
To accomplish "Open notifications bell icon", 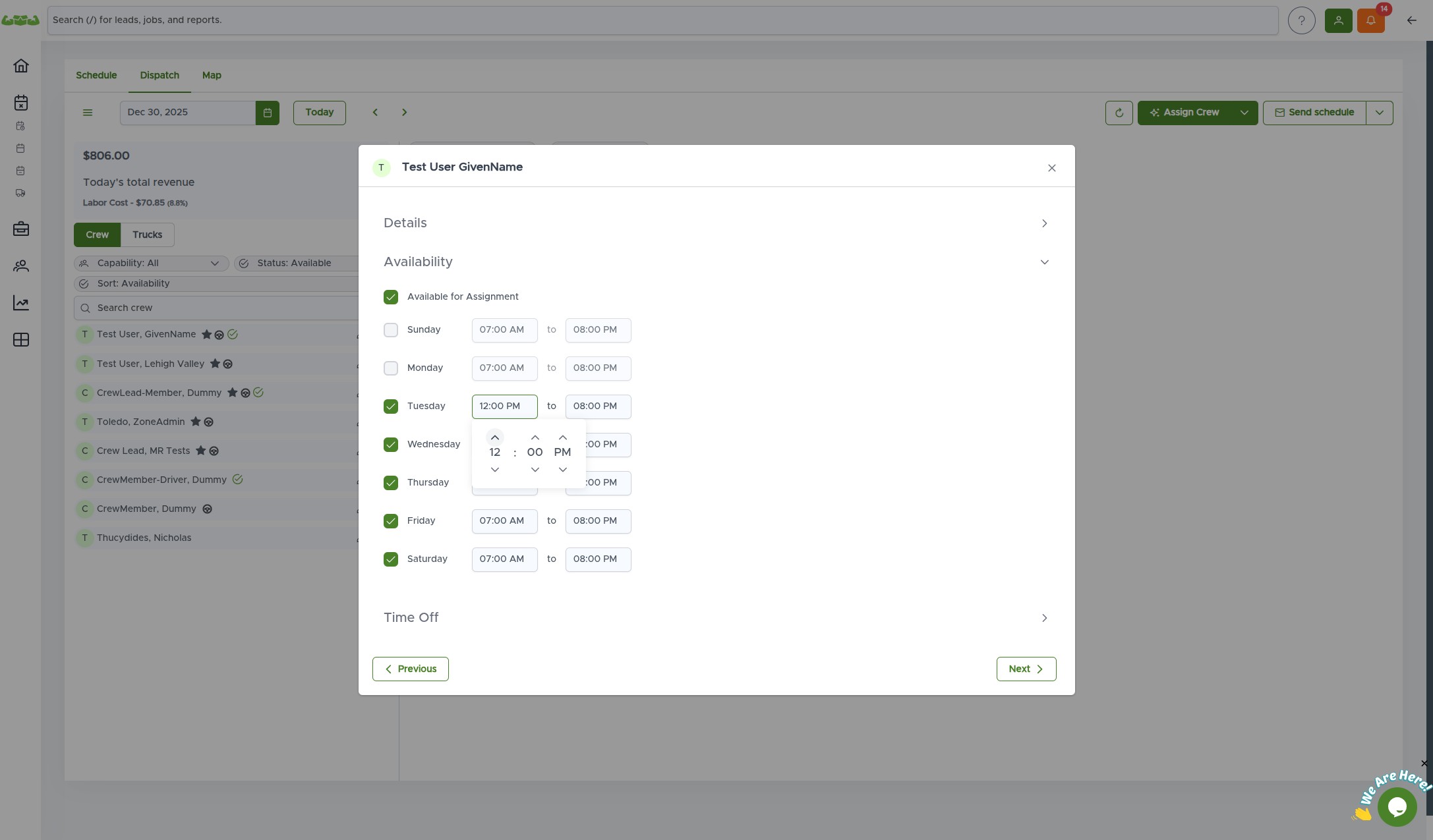I will (1371, 20).
